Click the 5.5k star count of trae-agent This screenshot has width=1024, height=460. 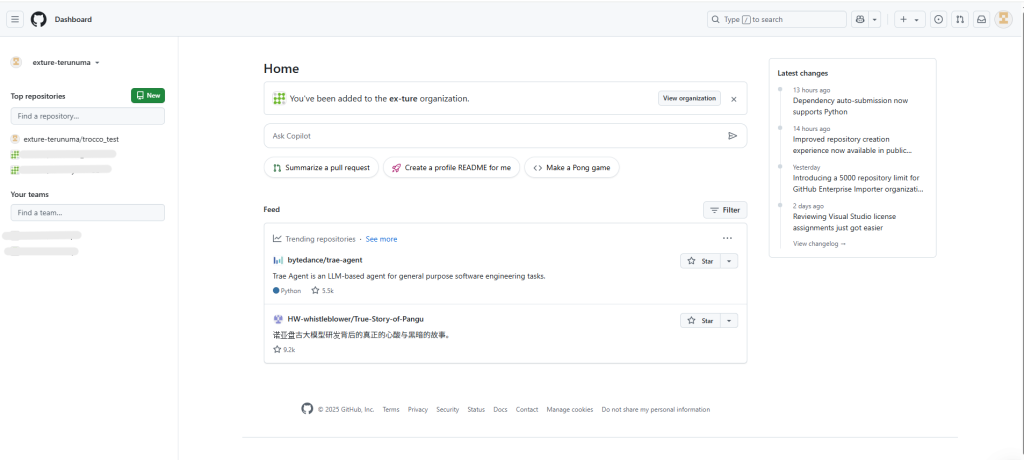(x=323, y=290)
